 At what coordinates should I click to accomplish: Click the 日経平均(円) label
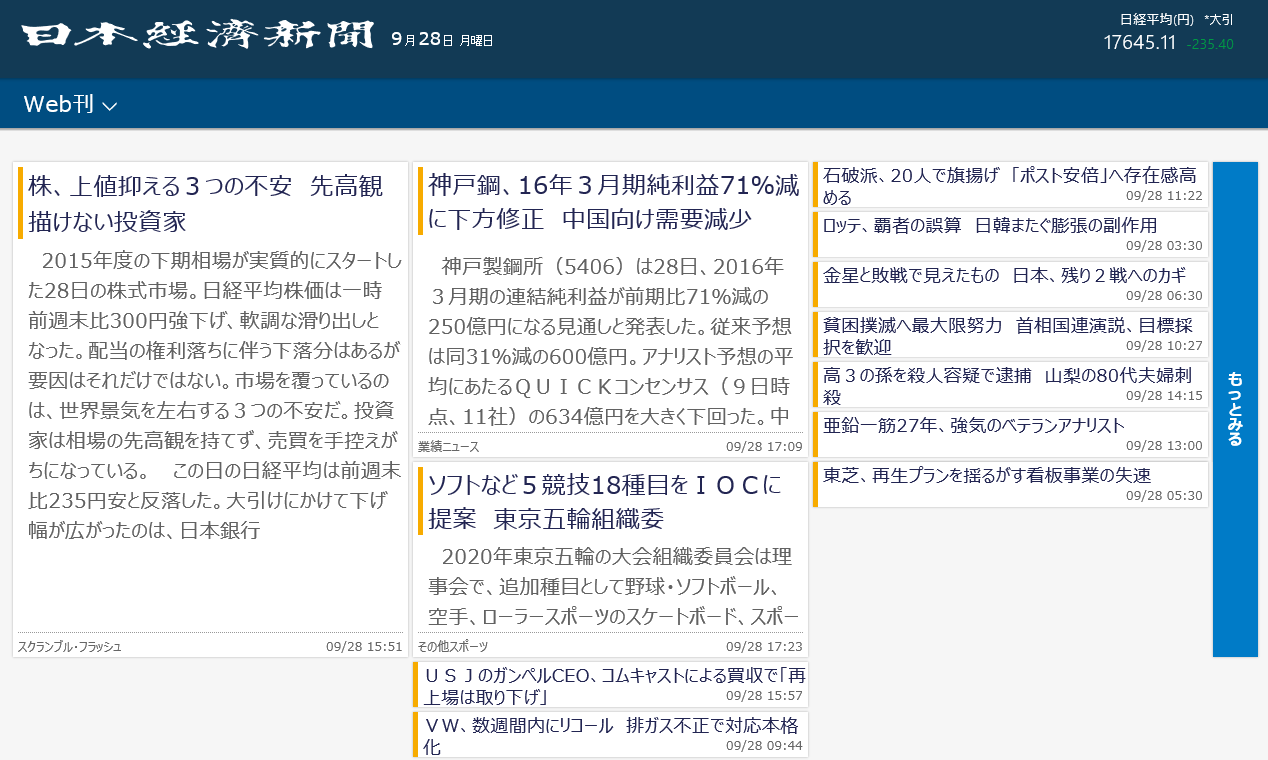click(x=1157, y=19)
